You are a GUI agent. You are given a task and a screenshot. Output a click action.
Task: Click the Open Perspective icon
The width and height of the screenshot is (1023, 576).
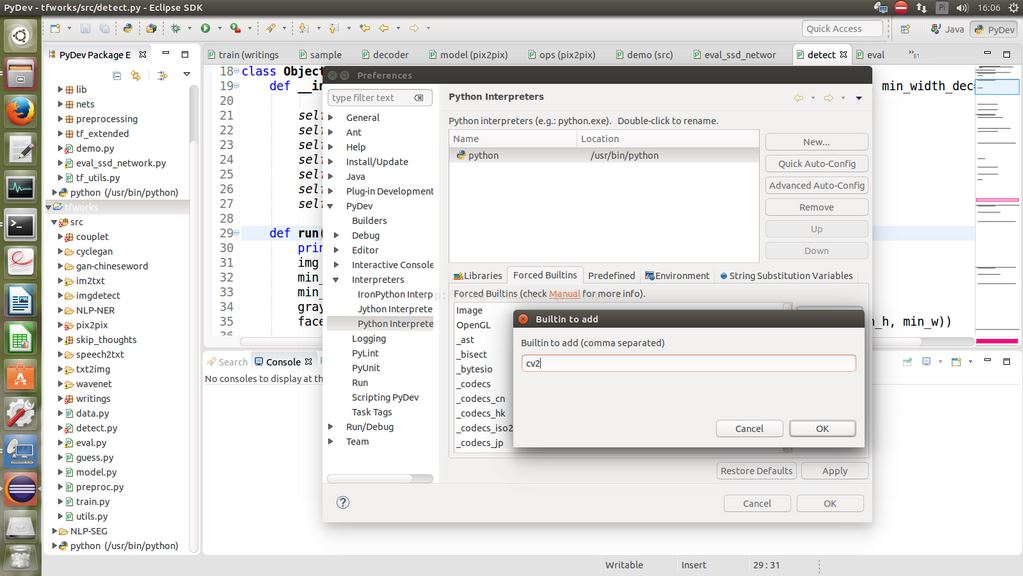tap(906, 29)
